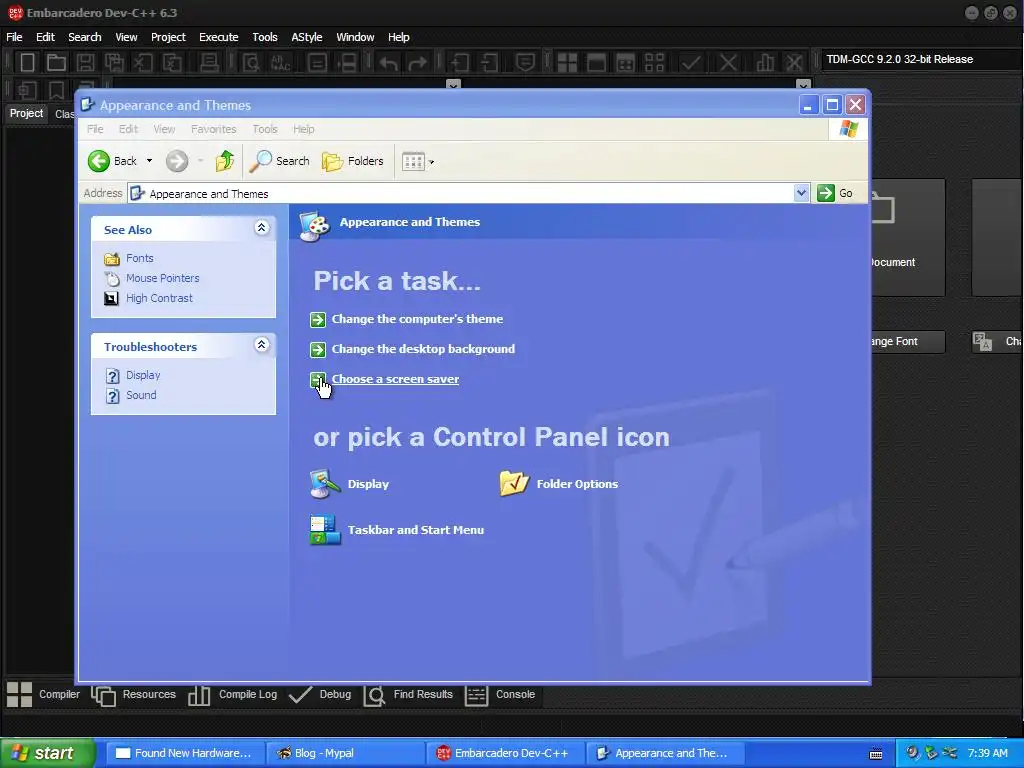Click the Address field showing Appearance and Themes

[x=460, y=194]
